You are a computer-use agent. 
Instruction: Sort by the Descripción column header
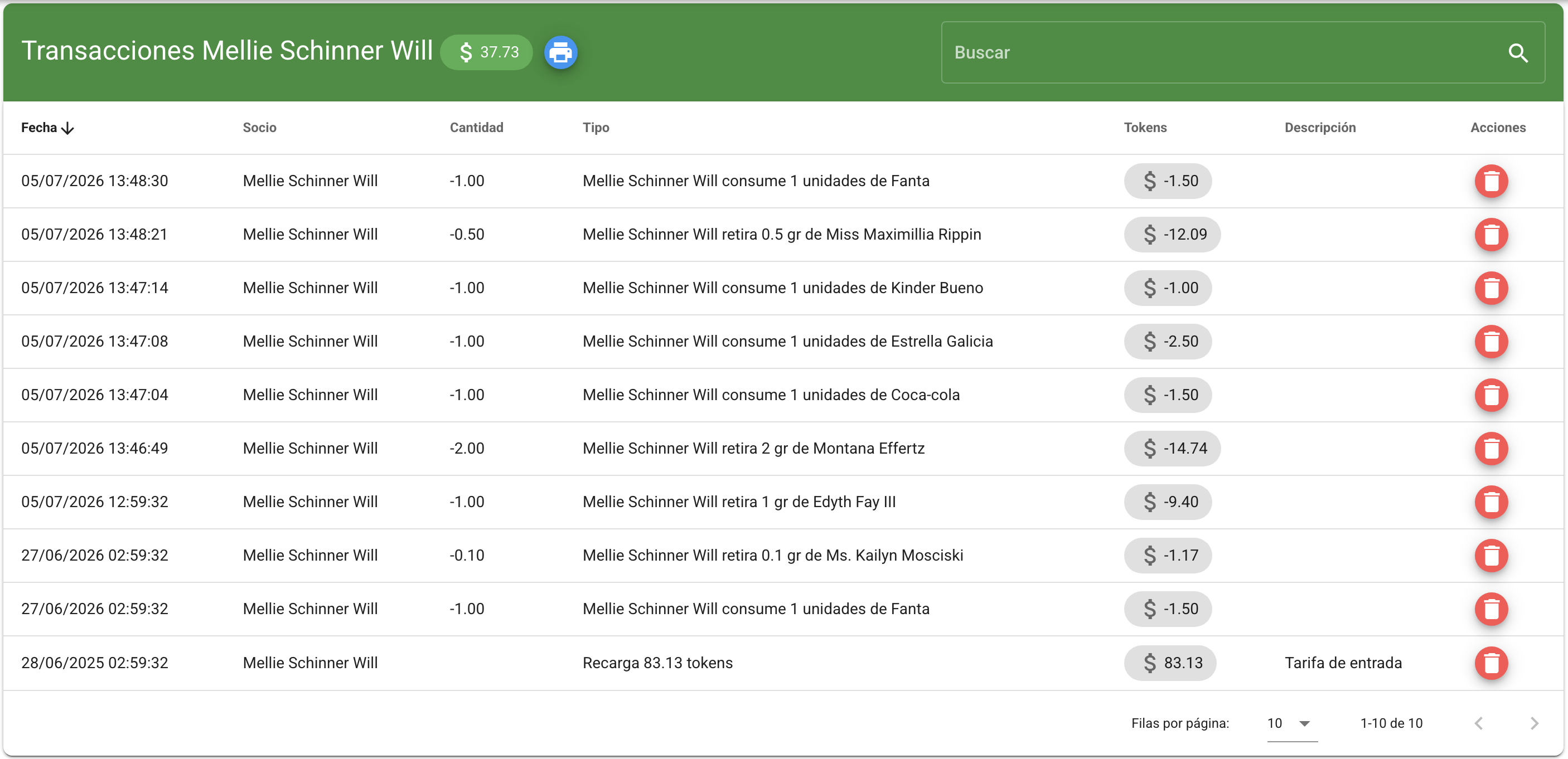click(1320, 128)
